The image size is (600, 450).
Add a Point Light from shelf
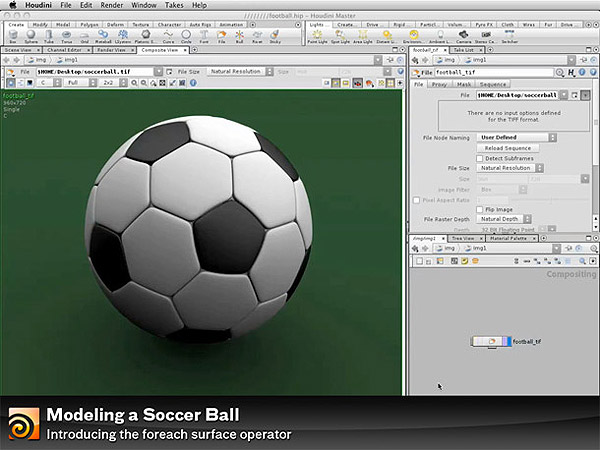click(317, 37)
